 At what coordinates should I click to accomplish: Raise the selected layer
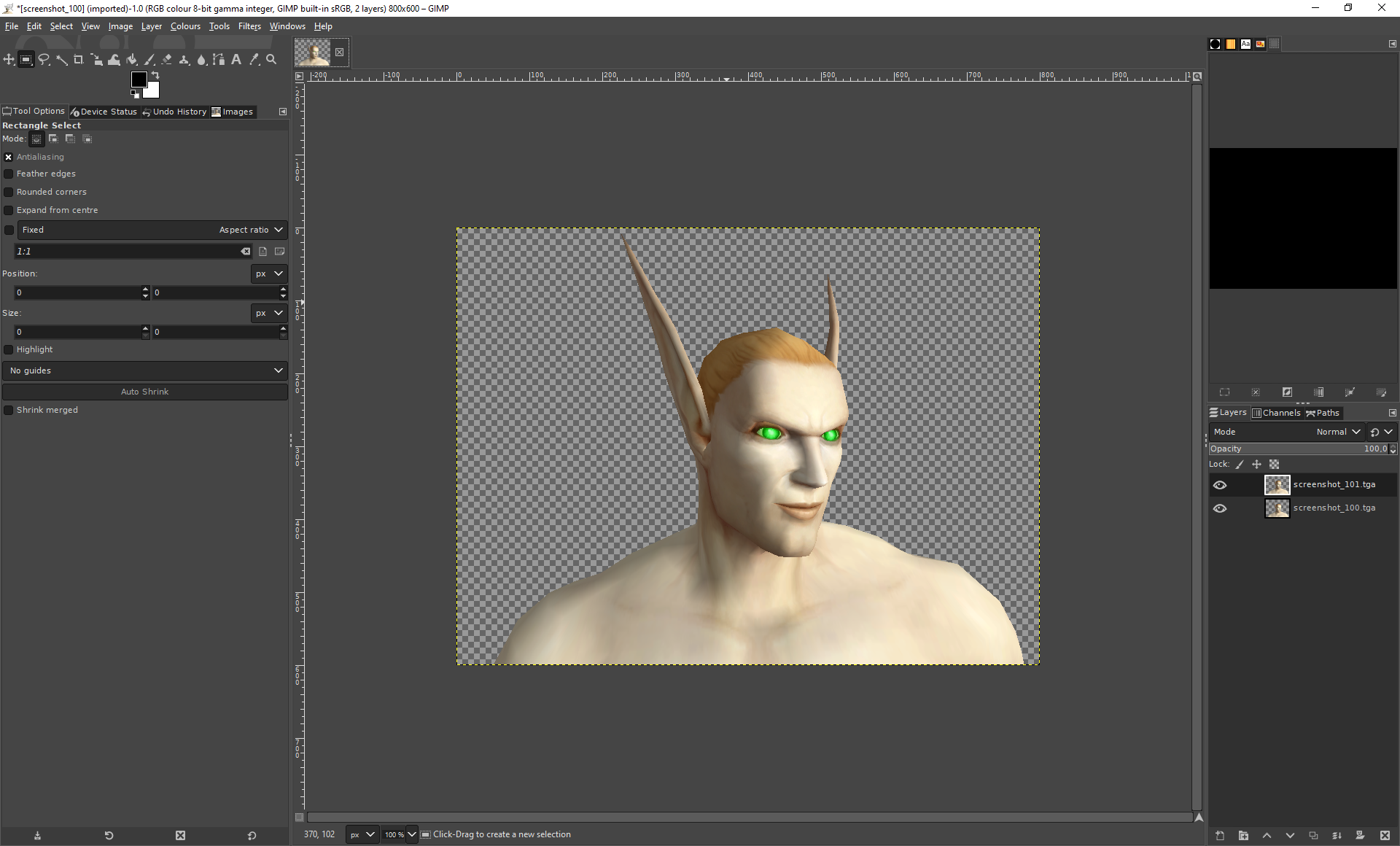coord(1267,835)
